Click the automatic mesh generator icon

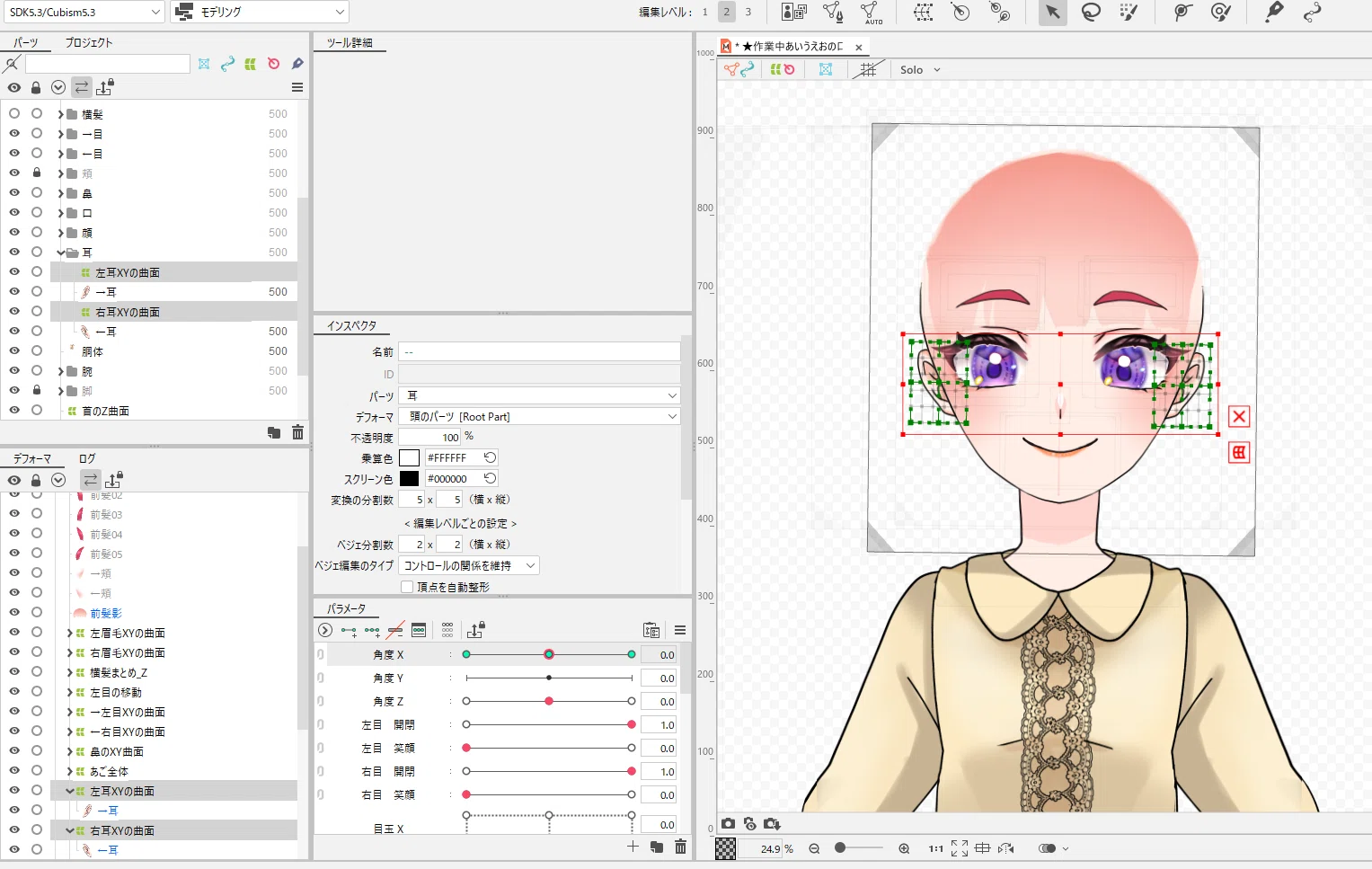tap(871, 13)
